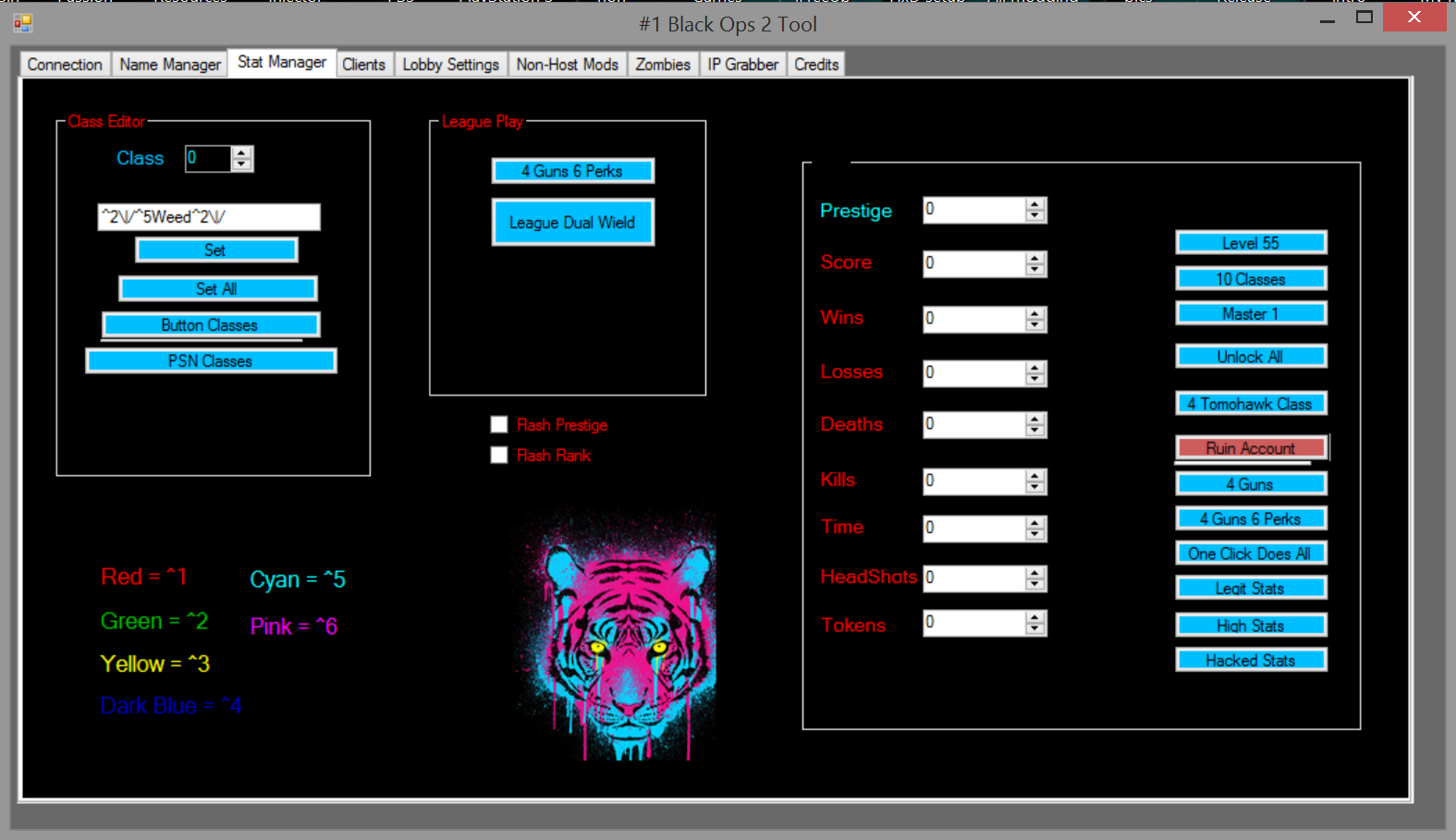Click the Set All button

tap(217, 289)
